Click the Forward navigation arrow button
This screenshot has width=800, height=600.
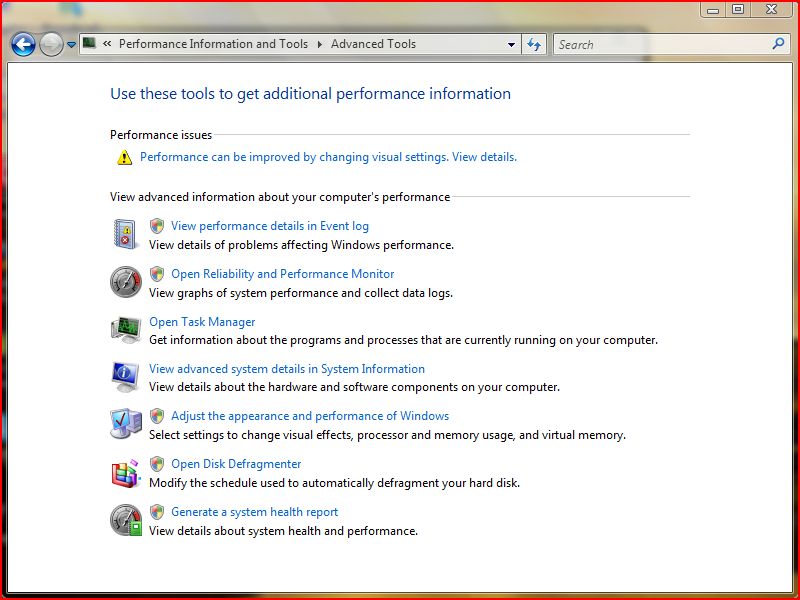(51, 44)
